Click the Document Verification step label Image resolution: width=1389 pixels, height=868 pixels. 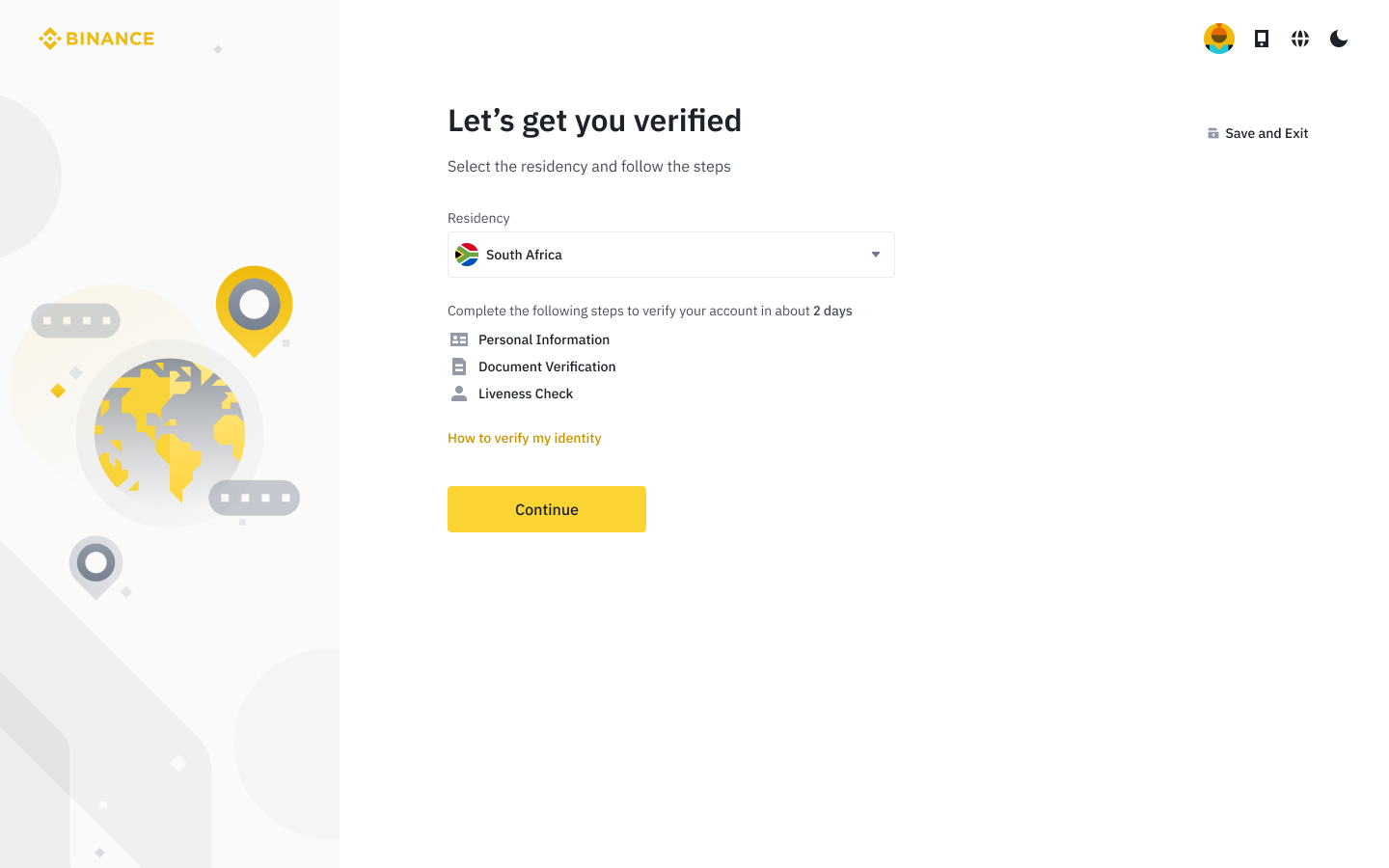[x=546, y=366]
